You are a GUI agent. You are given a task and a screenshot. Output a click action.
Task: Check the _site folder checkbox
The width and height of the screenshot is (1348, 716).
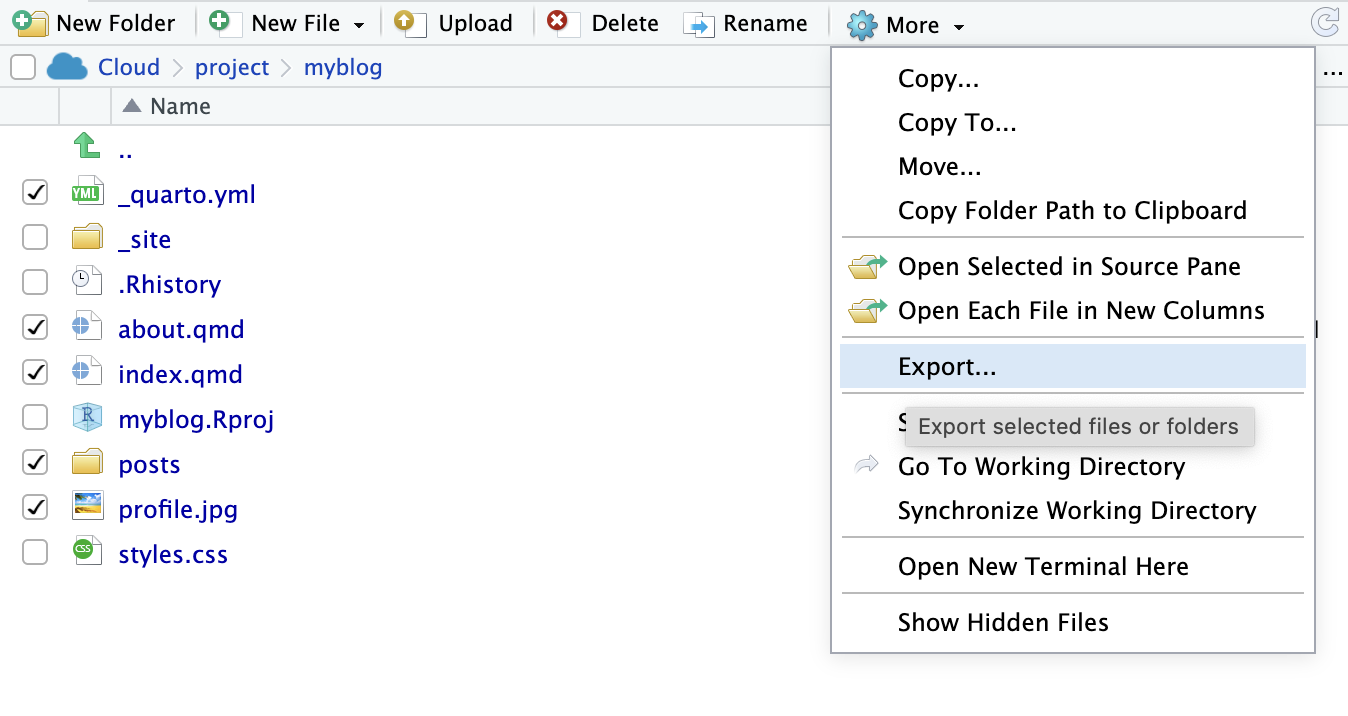click(x=34, y=237)
